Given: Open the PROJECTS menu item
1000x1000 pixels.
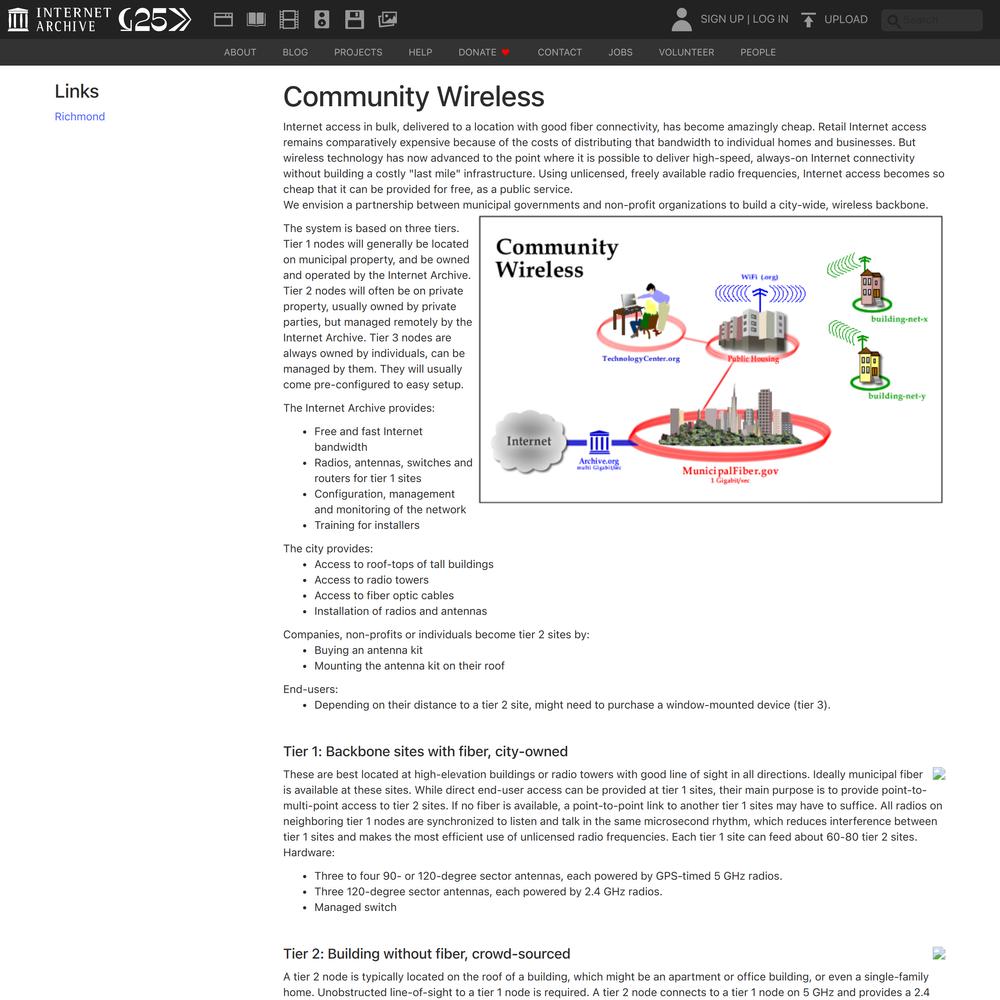Looking at the screenshot, I should pos(358,52).
